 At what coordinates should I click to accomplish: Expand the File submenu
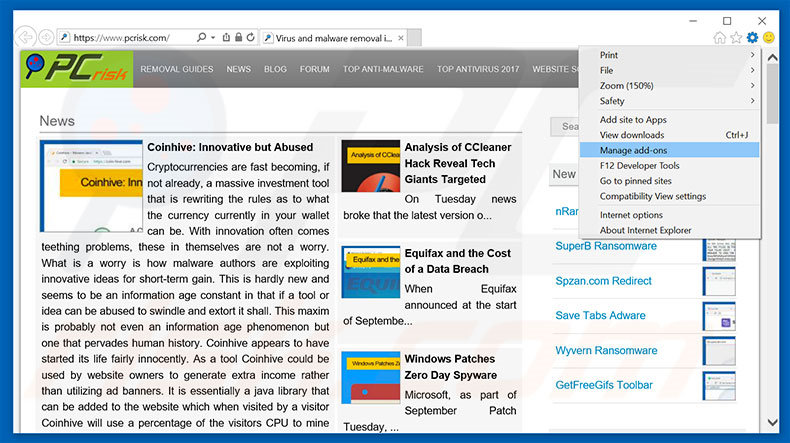669,71
